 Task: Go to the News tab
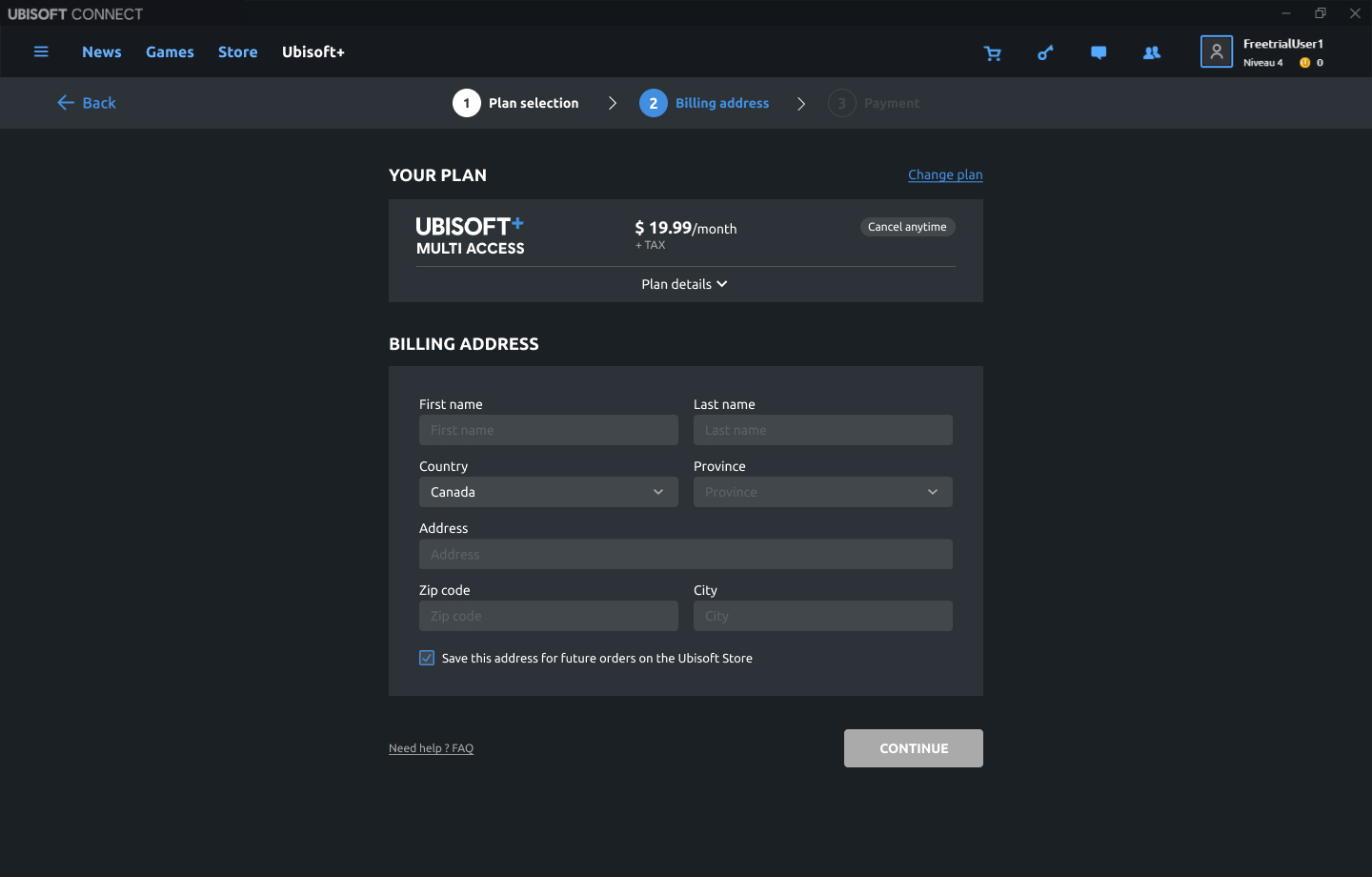102,51
